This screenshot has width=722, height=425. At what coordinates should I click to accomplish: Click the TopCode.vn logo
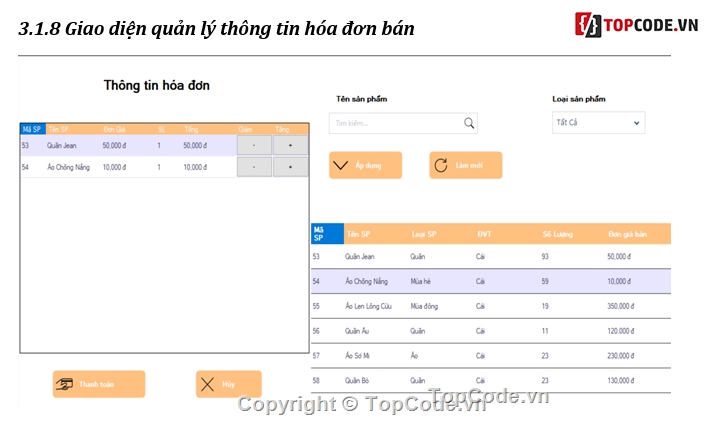click(x=636, y=25)
